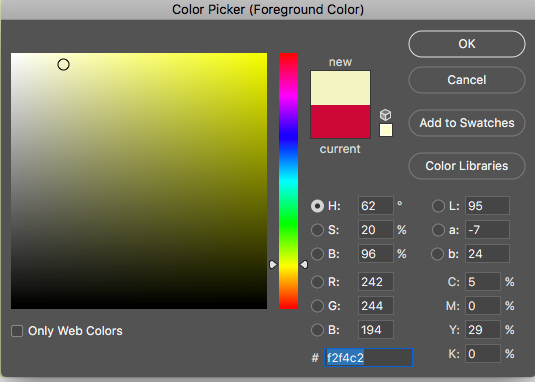Select the B brightness radio button
This screenshot has width=535, height=382.
[x=317, y=254]
